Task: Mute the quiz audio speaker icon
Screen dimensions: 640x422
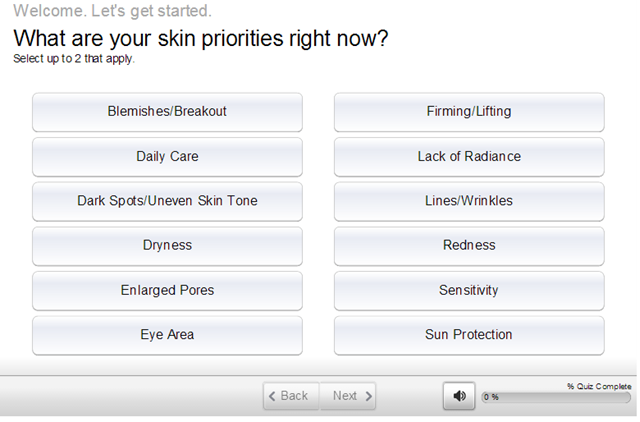Action: (x=459, y=396)
